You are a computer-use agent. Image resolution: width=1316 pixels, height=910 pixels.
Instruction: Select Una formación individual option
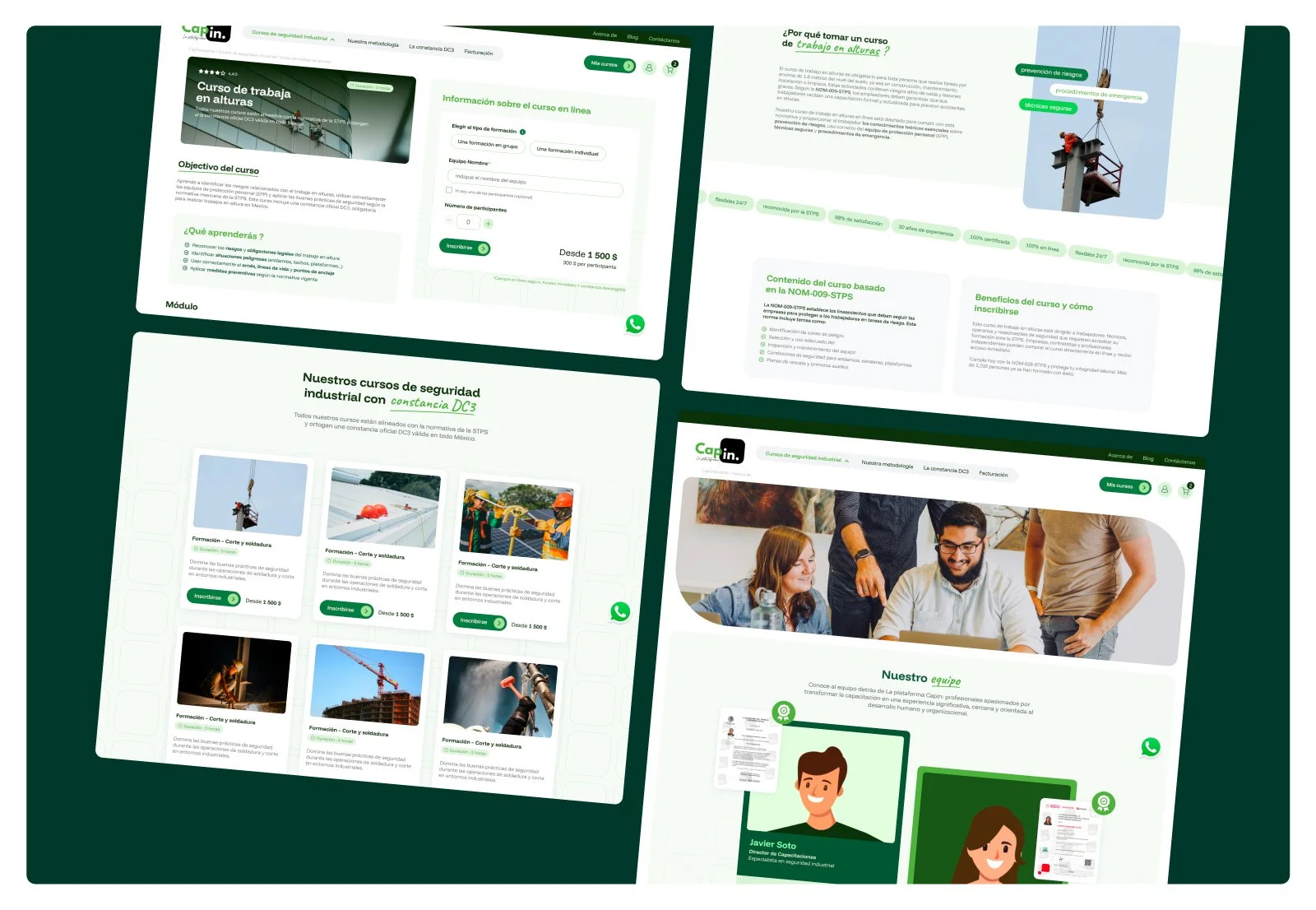pos(568,151)
